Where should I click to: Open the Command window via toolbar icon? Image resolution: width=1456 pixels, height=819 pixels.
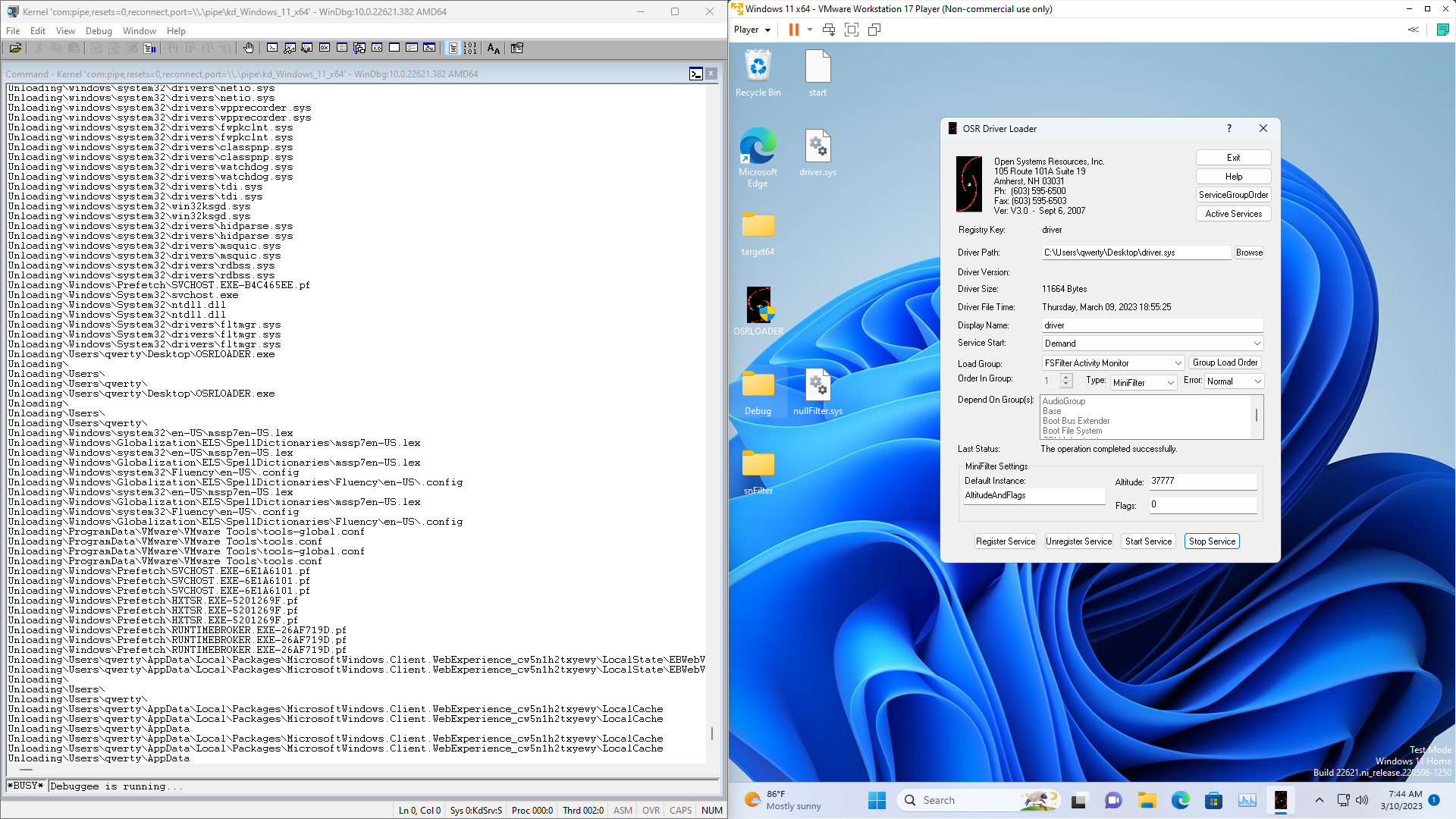coord(272,48)
